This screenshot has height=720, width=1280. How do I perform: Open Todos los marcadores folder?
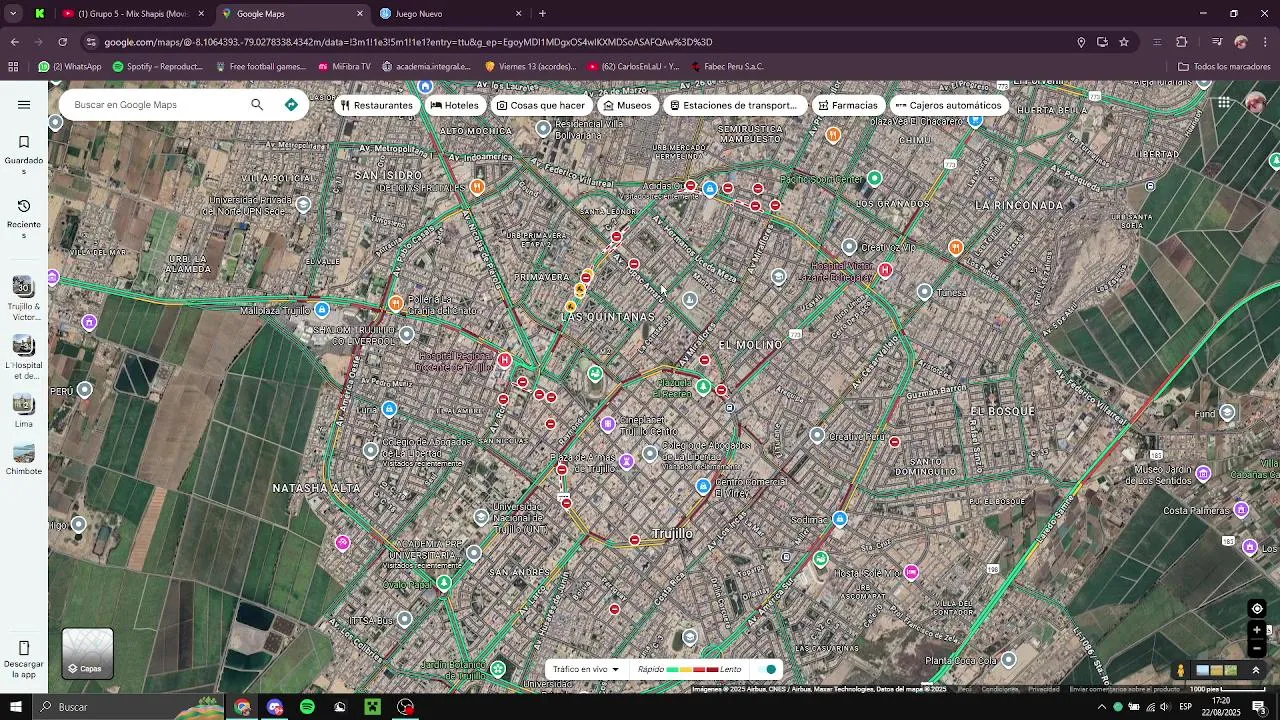1224,67
